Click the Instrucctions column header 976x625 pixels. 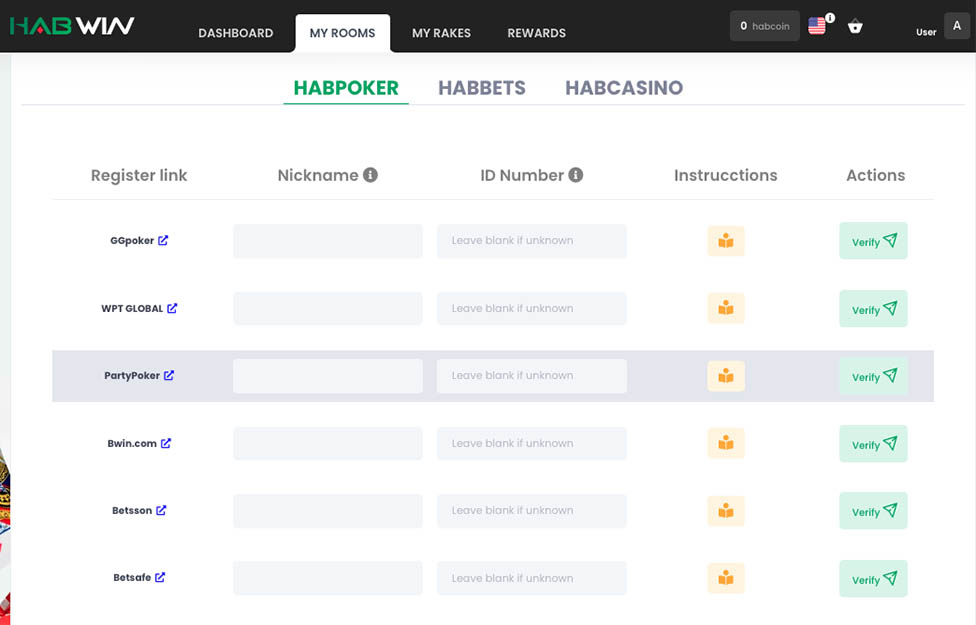coord(726,176)
